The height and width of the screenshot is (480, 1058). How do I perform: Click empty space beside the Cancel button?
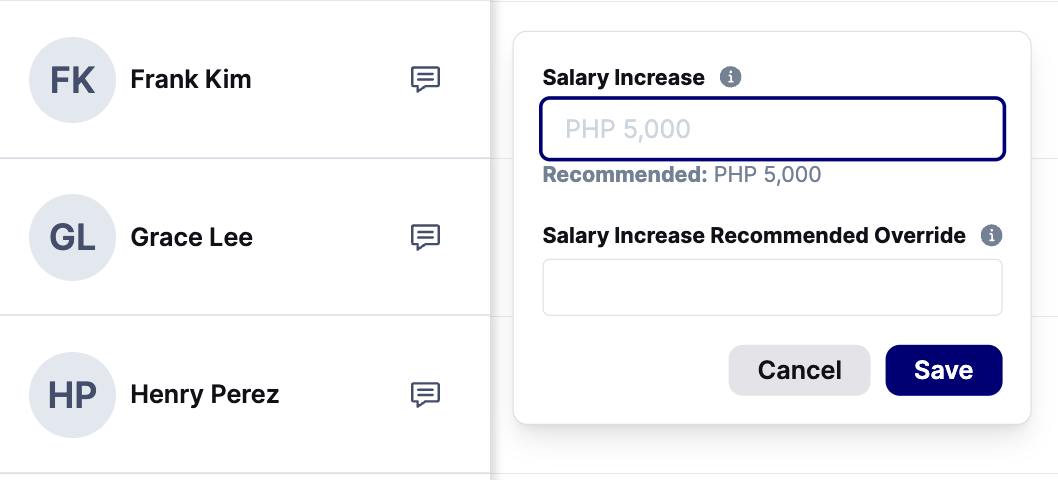(x=634, y=370)
